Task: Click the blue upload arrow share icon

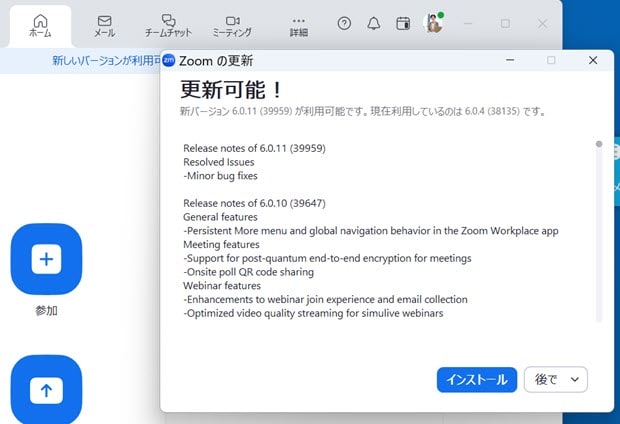Action: pyautogui.click(x=46, y=390)
